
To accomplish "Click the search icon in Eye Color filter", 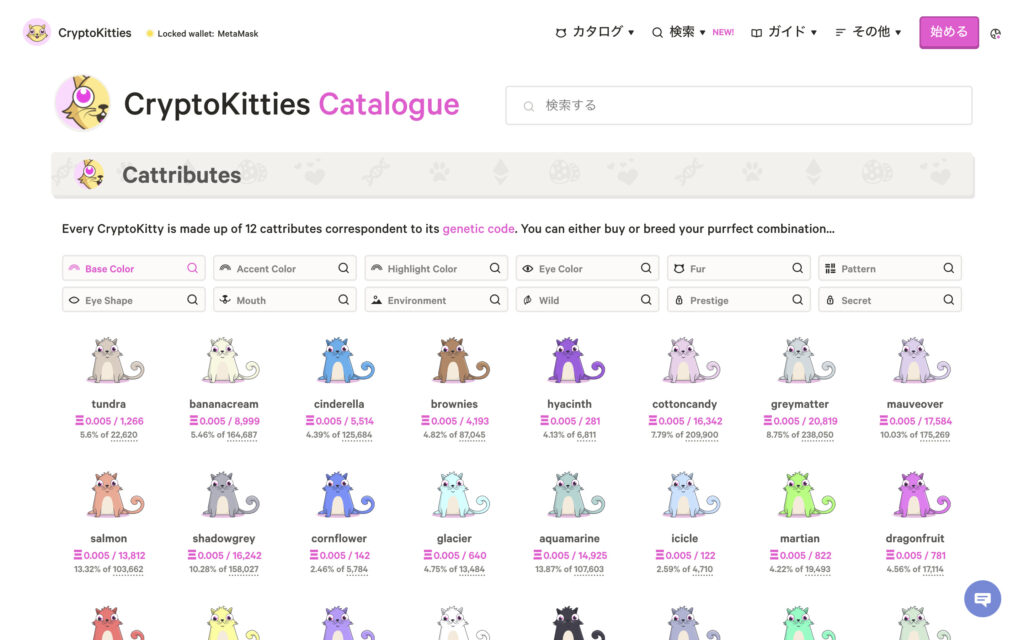I will pos(646,268).
